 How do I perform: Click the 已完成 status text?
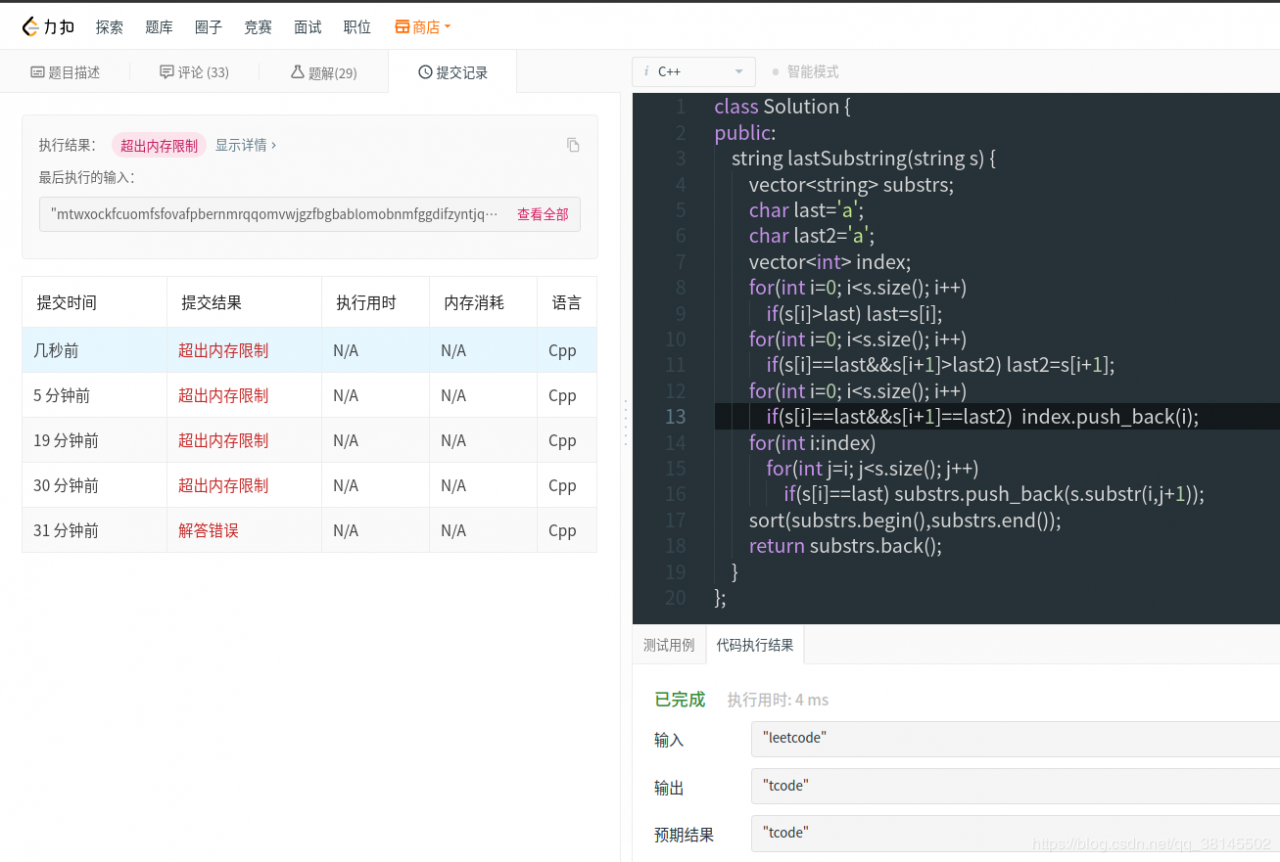point(680,699)
